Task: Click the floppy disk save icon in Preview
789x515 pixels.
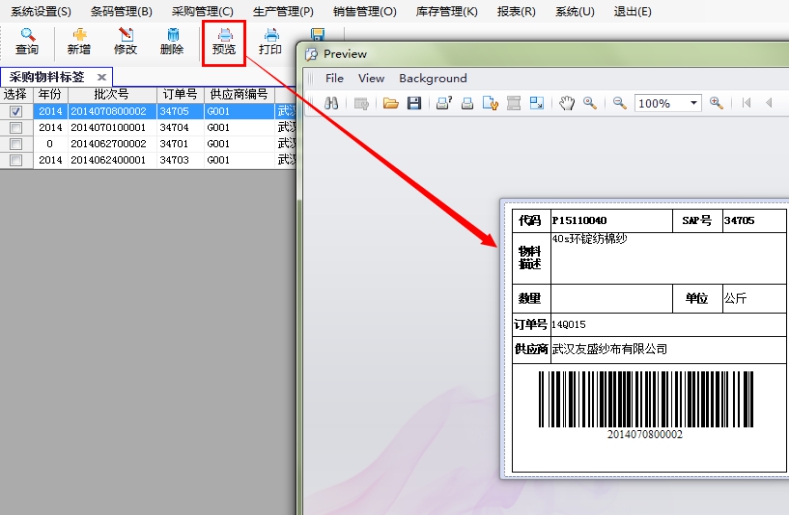Action: [413, 103]
